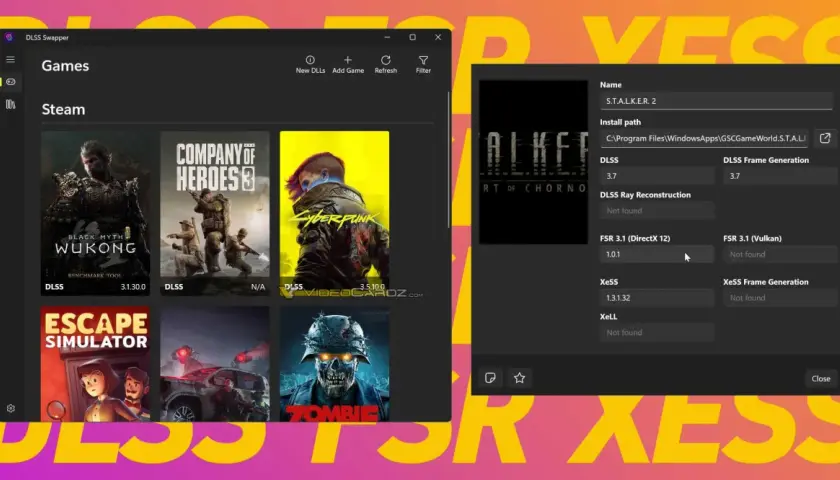Click the DLSS Swapper app icon in title bar
Screen dimensions: 840x480
click(x=9, y=38)
